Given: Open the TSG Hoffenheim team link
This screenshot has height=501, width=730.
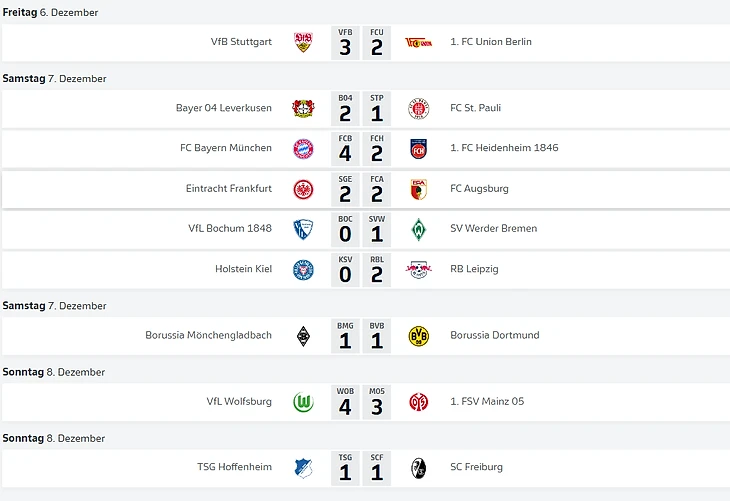Looking at the screenshot, I should [x=234, y=467].
